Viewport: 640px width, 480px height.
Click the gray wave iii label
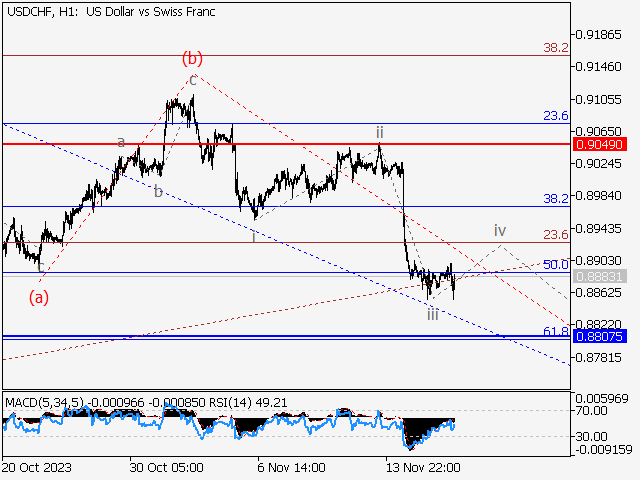pyautogui.click(x=433, y=314)
